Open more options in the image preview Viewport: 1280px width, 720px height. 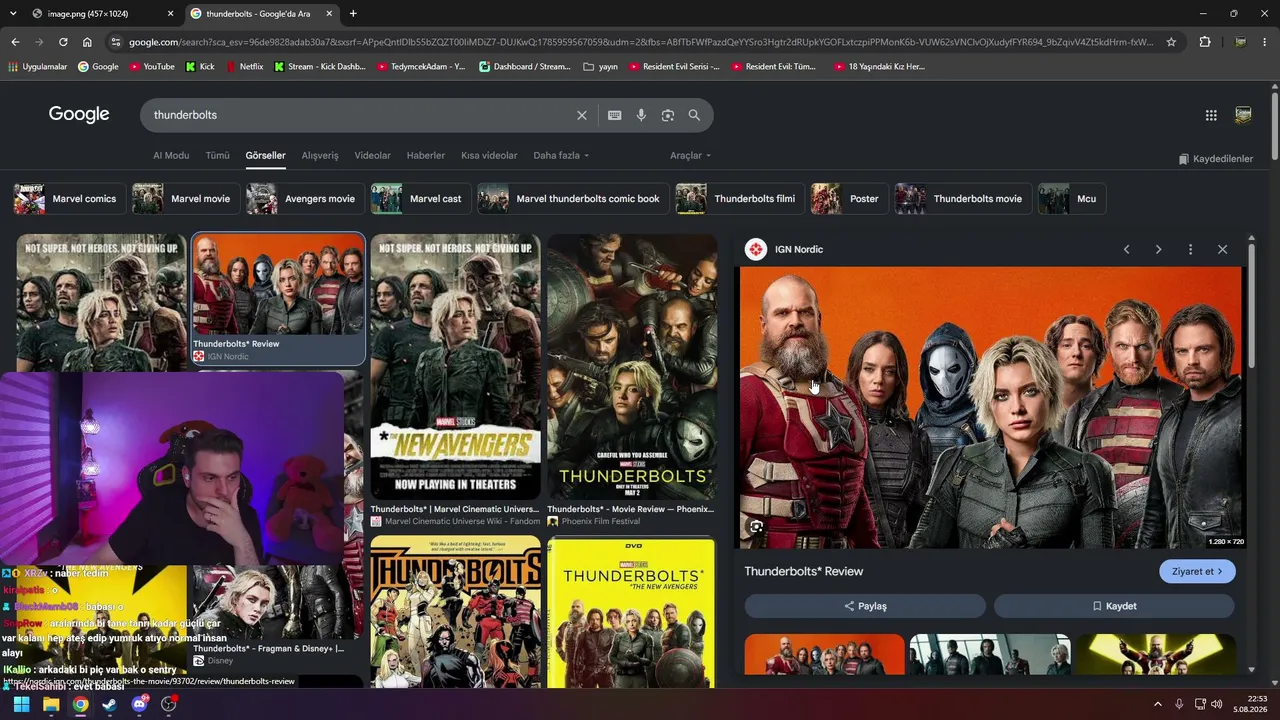click(x=1190, y=249)
